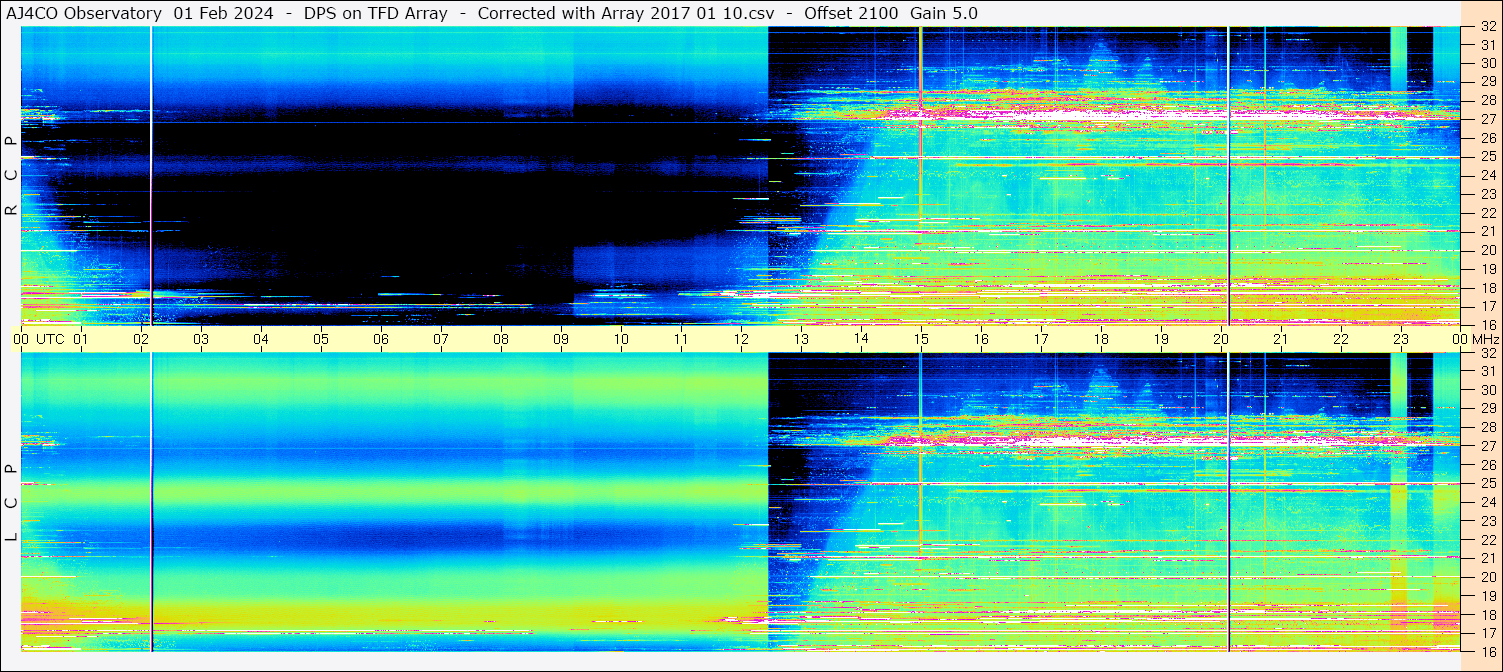This screenshot has height=672, width=1503.
Task: Click "DPS on TFD Array" in the header
Action: pyautogui.click(x=375, y=13)
